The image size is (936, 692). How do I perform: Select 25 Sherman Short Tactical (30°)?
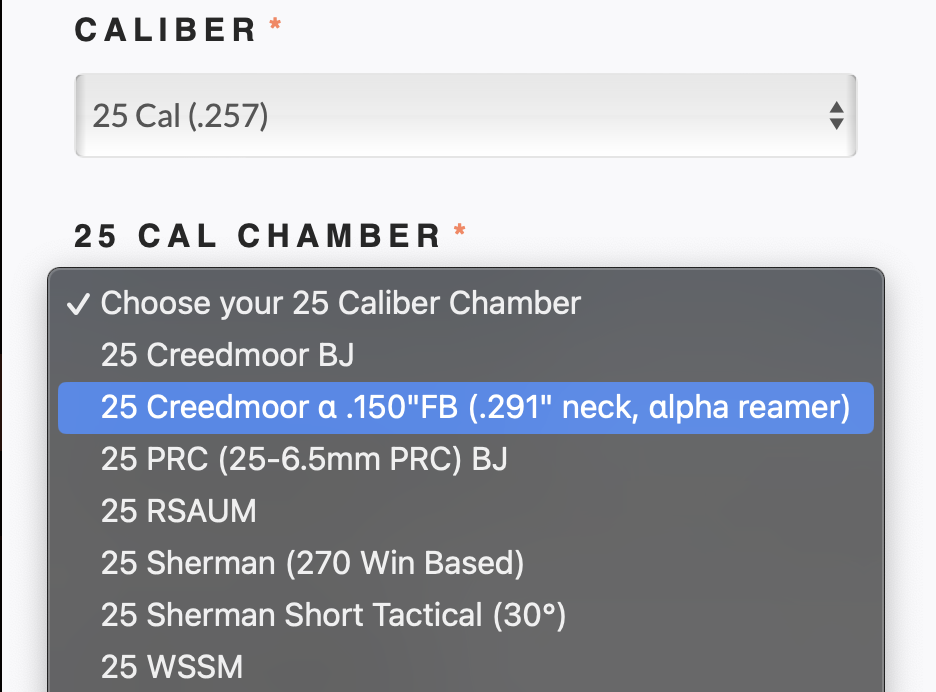pyautogui.click(x=333, y=615)
